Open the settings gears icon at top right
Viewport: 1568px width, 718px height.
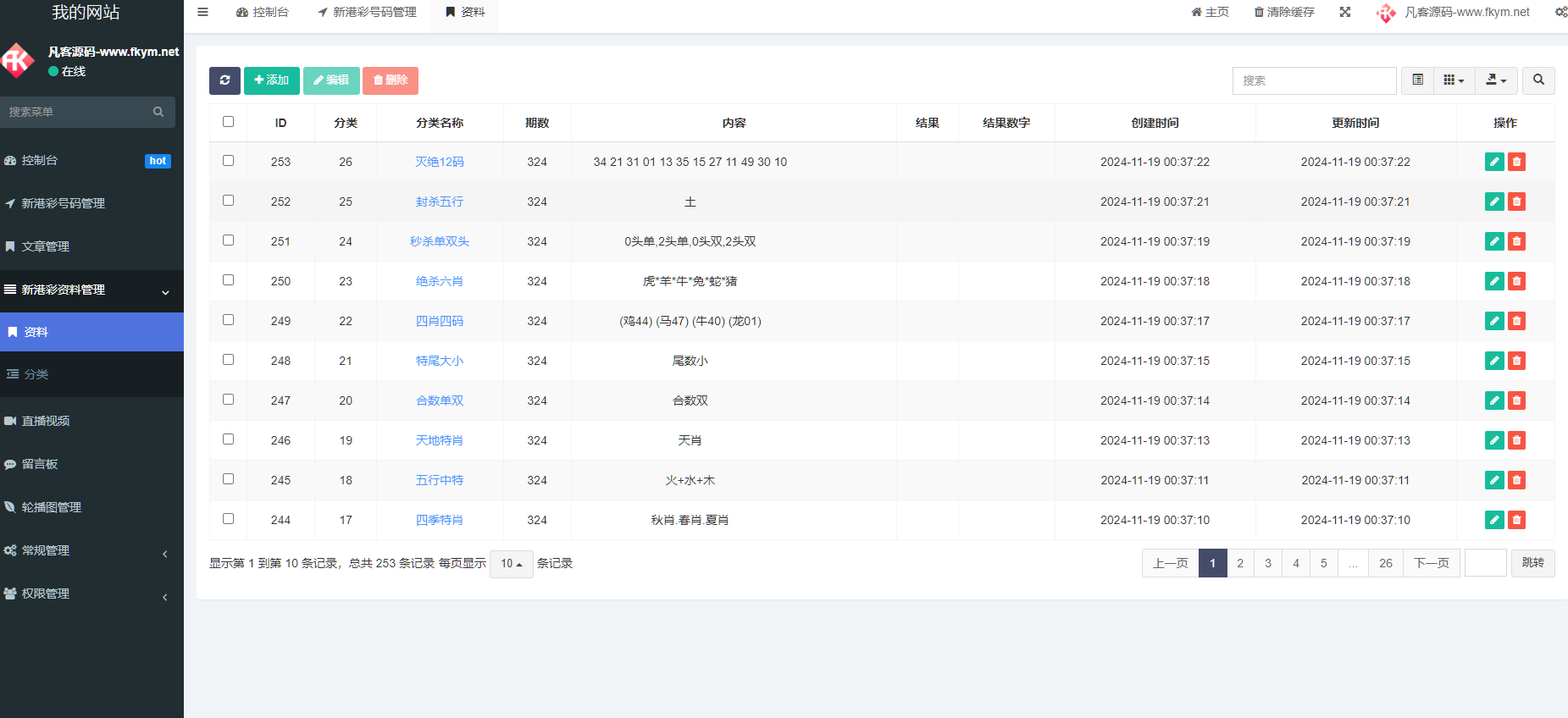(x=1561, y=12)
